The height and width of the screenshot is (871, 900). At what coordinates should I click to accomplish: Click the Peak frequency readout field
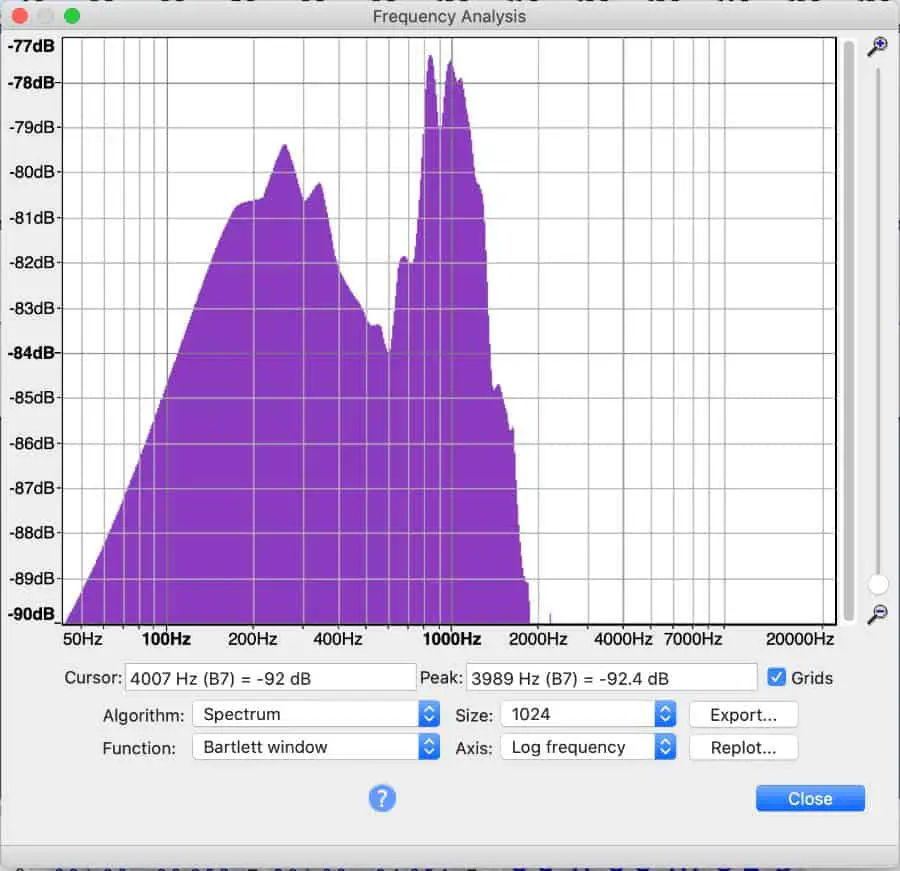pos(611,678)
